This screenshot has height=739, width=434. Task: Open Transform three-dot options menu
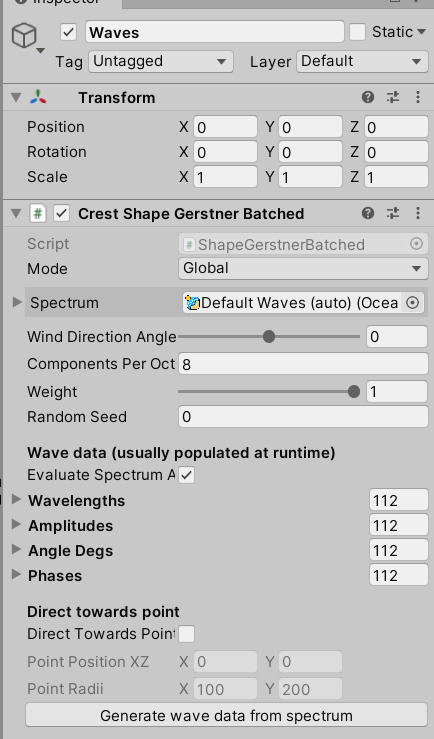(x=418, y=97)
